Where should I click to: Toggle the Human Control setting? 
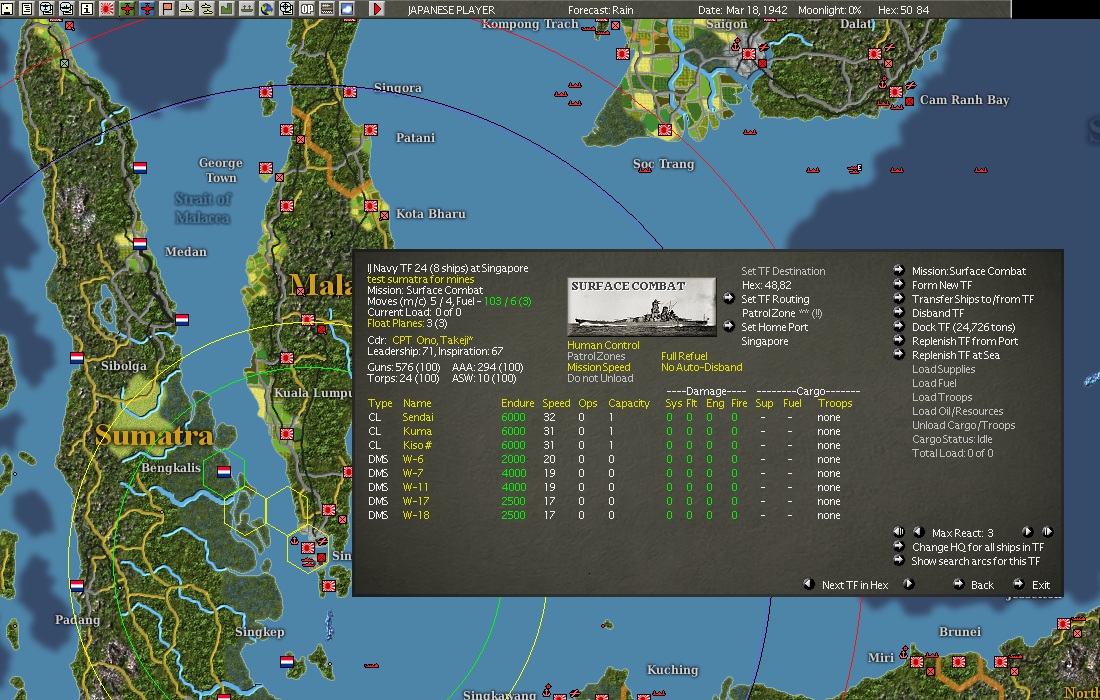click(603, 345)
